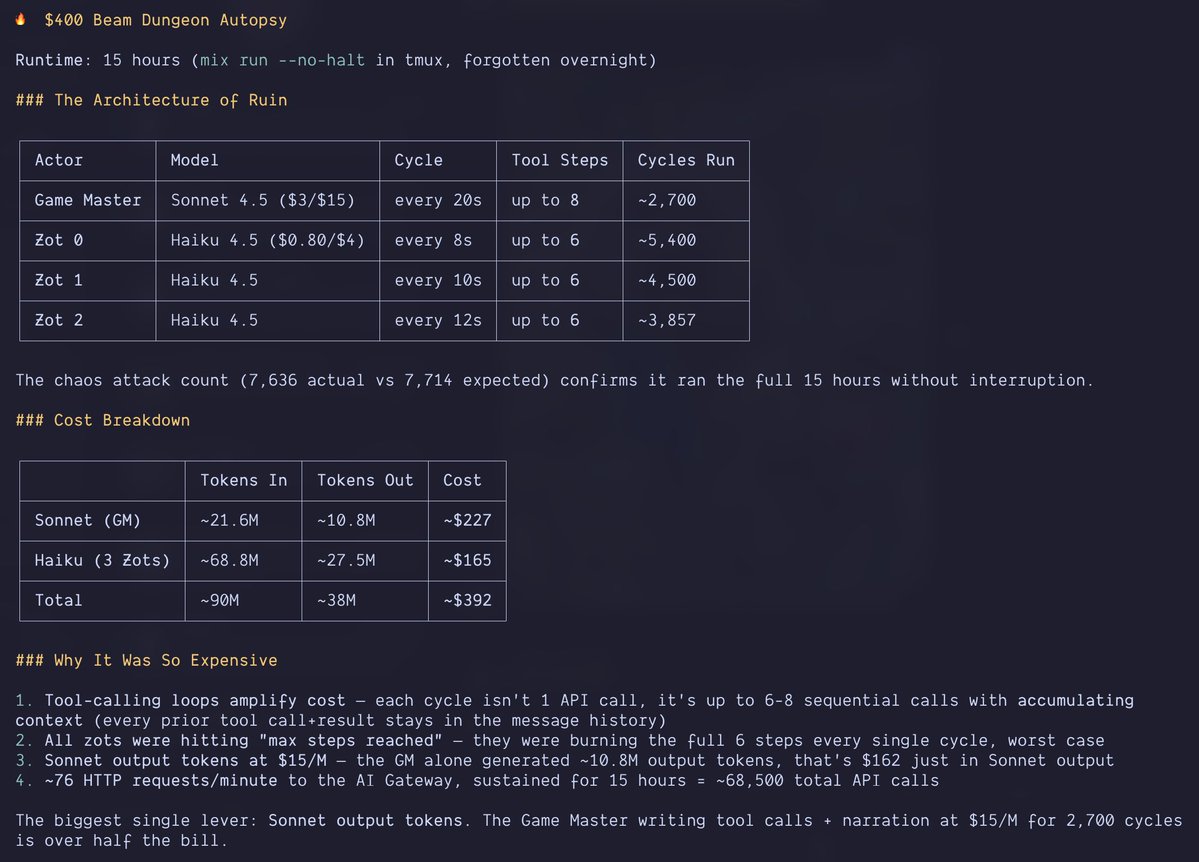Click the 'Cycles Run' column header
This screenshot has width=1199, height=862.
pos(686,160)
